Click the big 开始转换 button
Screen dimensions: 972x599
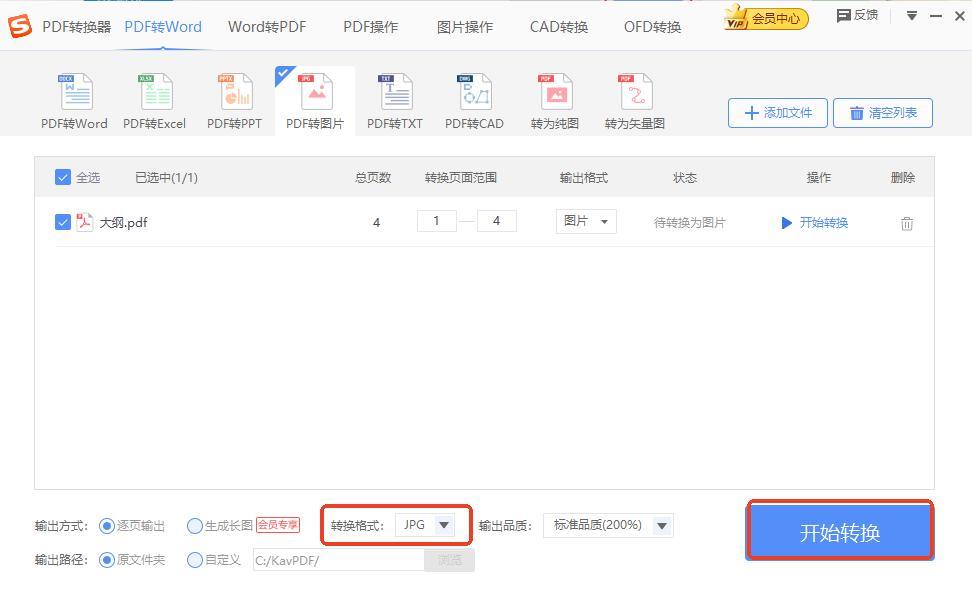(839, 532)
